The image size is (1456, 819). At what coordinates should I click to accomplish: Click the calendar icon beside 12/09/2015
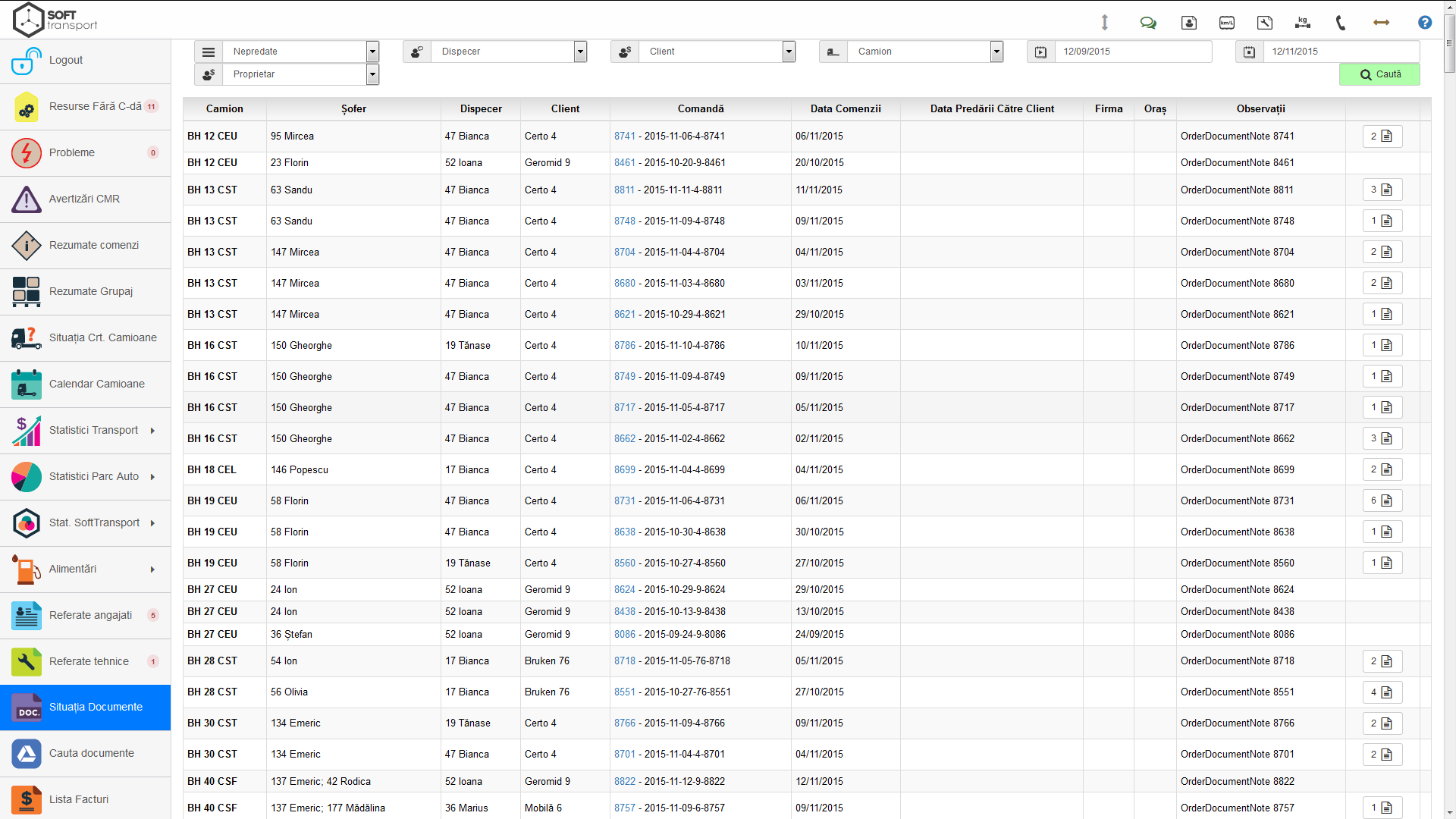[x=1041, y=52]
